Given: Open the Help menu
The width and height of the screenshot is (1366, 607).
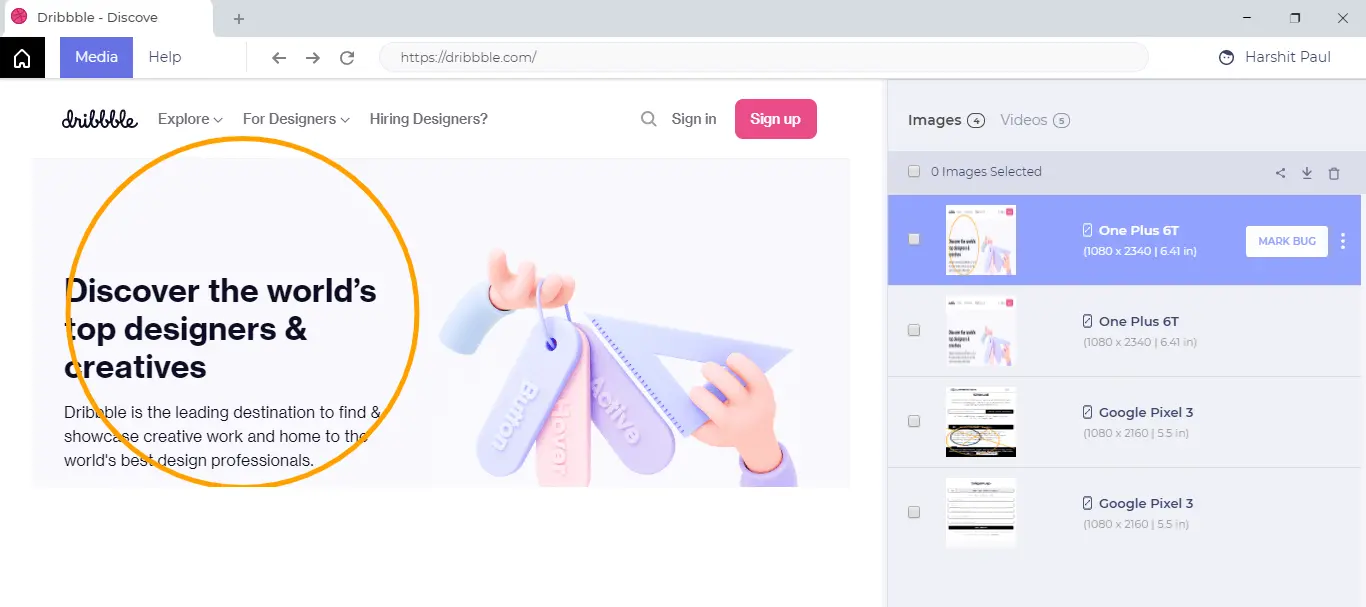Looking at the screenshot, I should pos(165,57).
